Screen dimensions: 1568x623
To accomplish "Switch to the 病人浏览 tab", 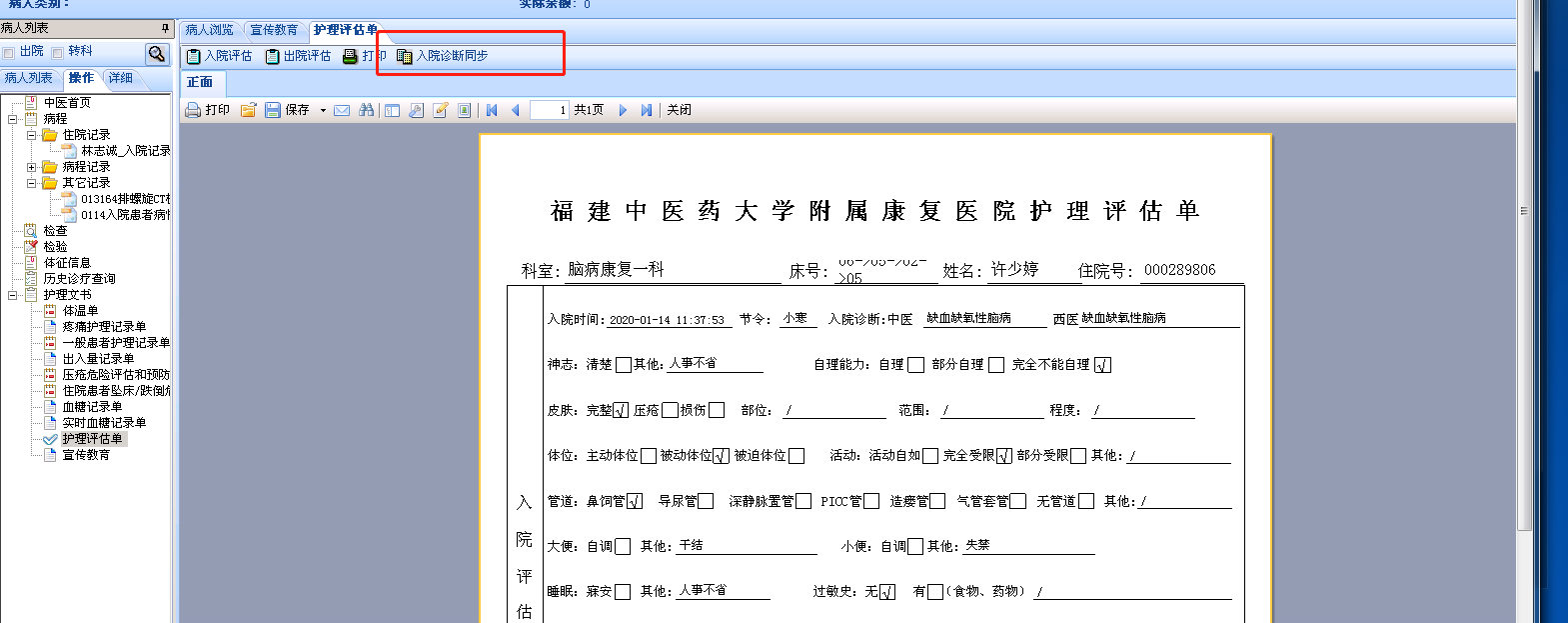I will pos(209,30).
